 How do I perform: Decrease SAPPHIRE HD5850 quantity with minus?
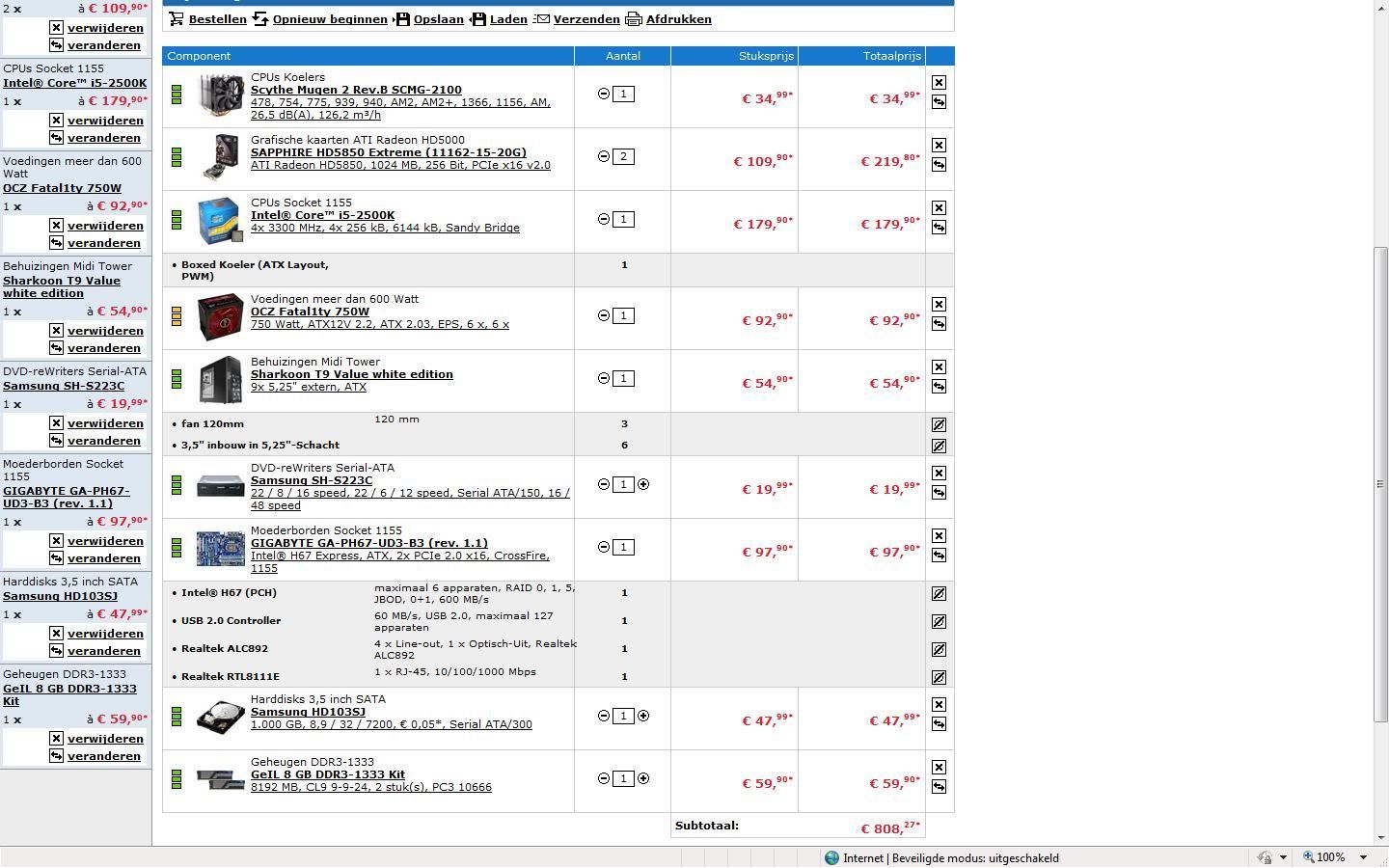coord(604,156)
